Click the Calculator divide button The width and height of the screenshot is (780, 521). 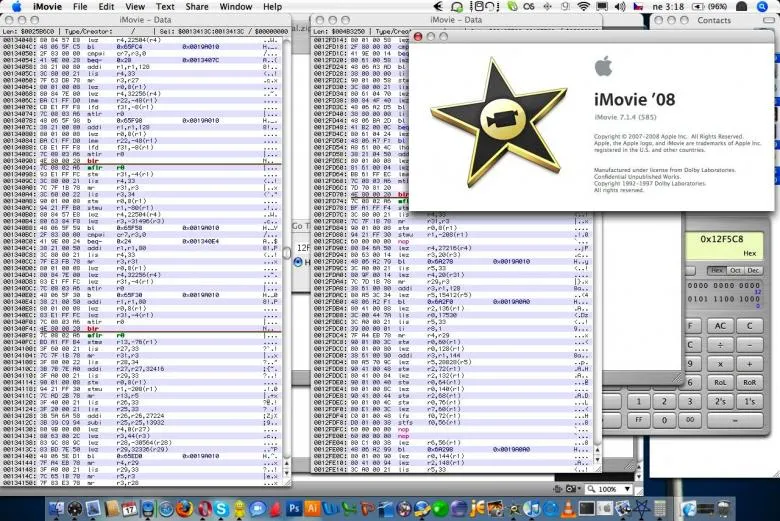(x=720, y=345)
